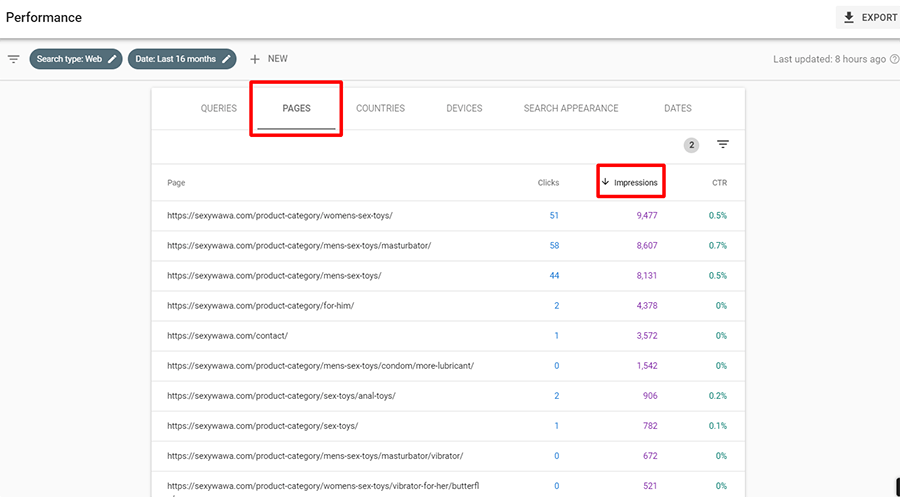The image size is (900, 497).
Task: Open Search type: Web filter chip
Action: click(x=76, y=59)
